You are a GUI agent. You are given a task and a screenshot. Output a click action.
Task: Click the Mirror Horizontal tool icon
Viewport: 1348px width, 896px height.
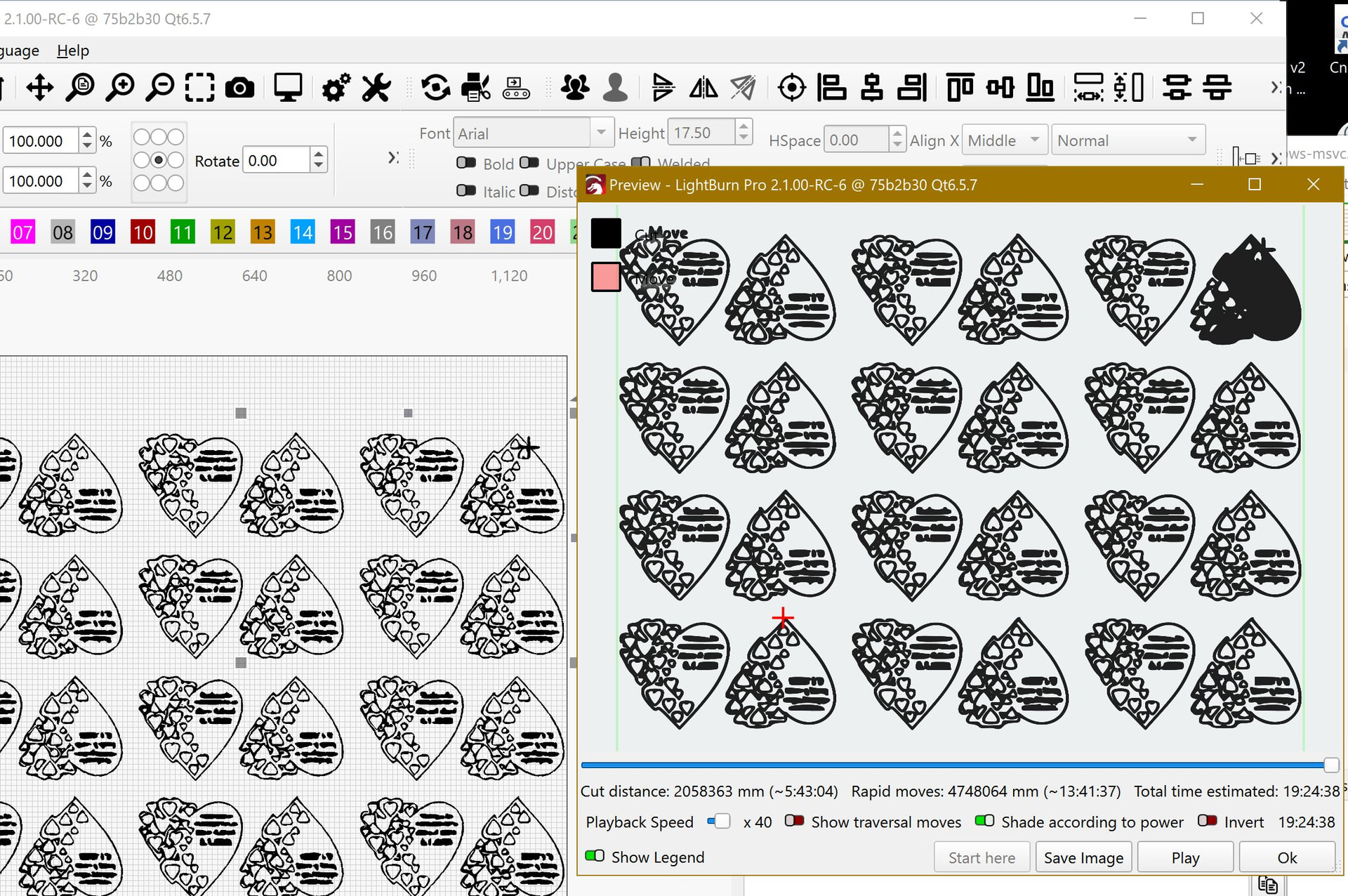tap(703, 88)
